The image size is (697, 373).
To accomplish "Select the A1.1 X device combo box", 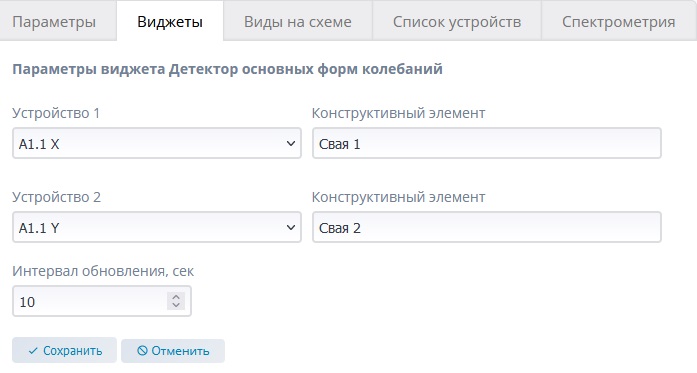I will click(x=156, y=143).
